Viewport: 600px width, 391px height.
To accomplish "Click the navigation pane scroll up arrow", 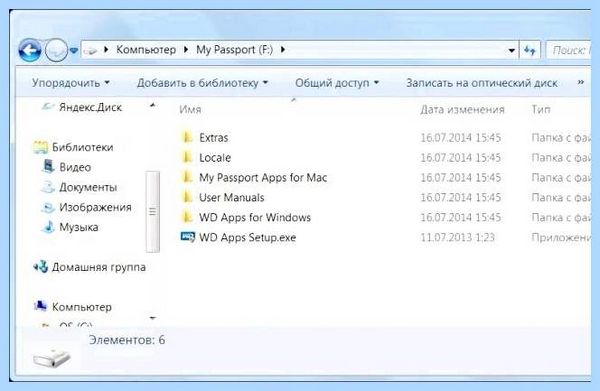I will (153, 105).
